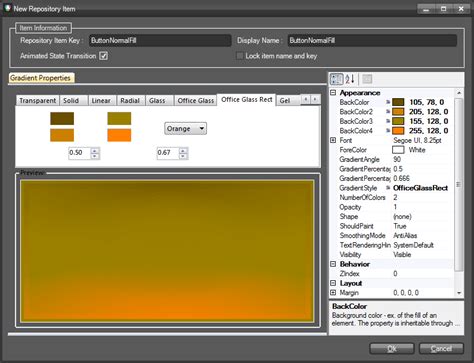Click the bright orange bottom-right color swatch
The image size is (474, 363).
click(x=119, y=135)
